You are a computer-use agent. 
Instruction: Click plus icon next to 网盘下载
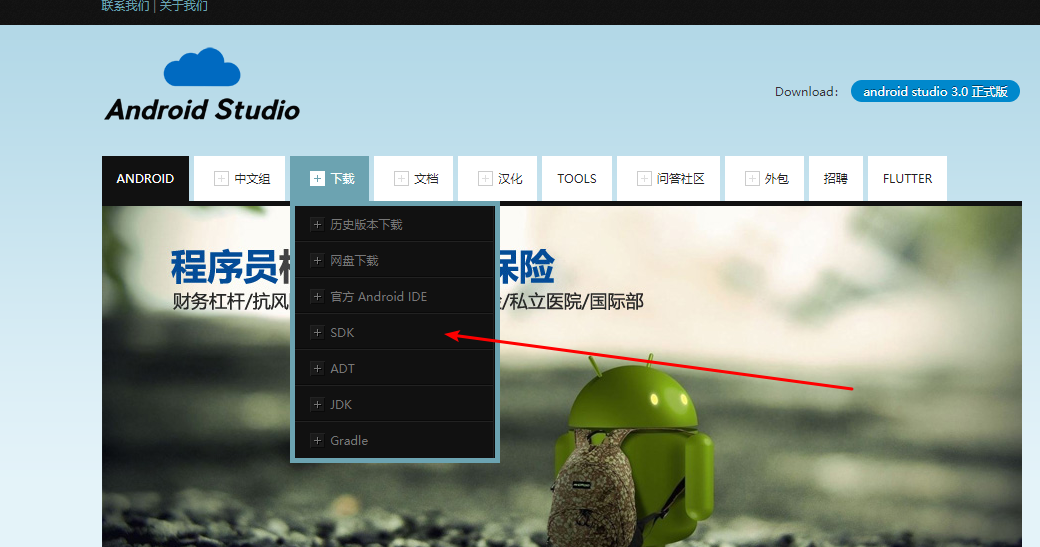[x=317, y=261]
